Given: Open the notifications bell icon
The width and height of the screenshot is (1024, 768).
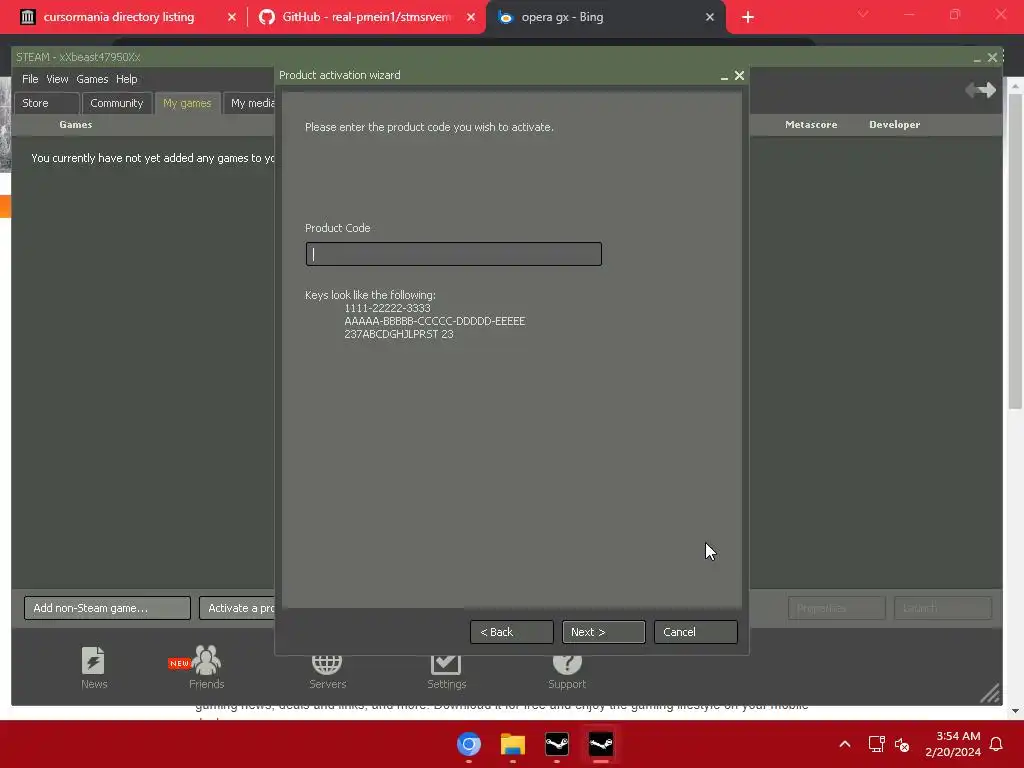Looking at the screenshot, I should pos(996,744).
